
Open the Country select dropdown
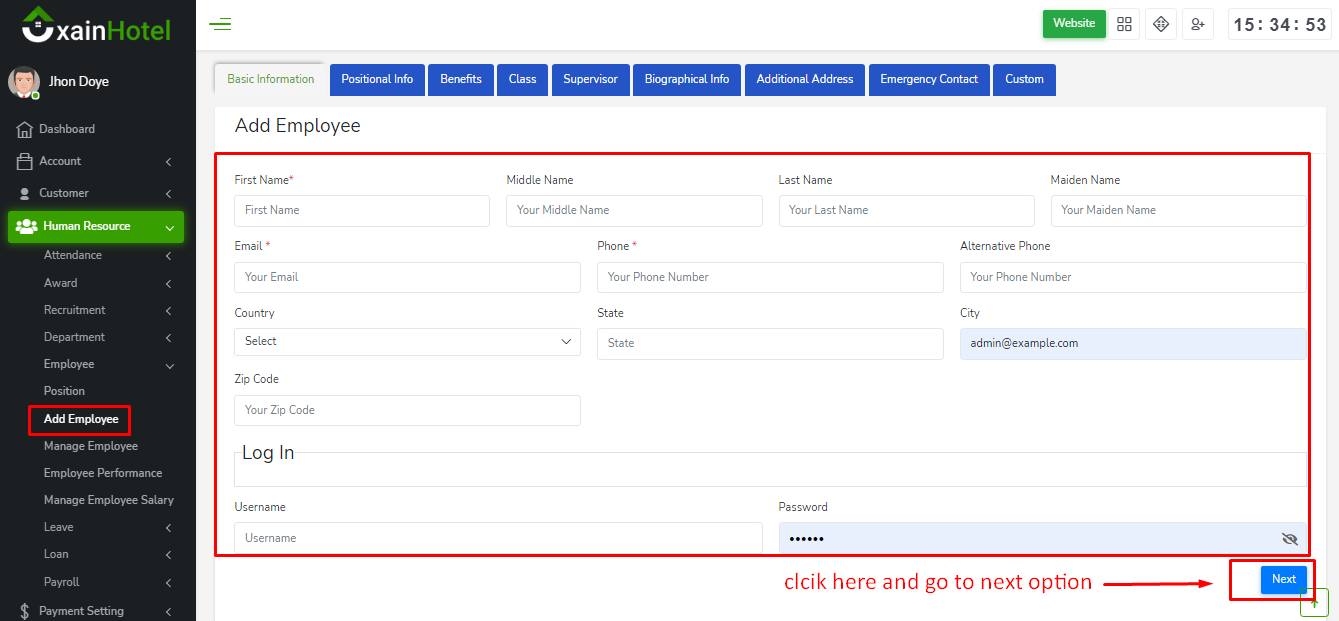(x=407, y=342)
